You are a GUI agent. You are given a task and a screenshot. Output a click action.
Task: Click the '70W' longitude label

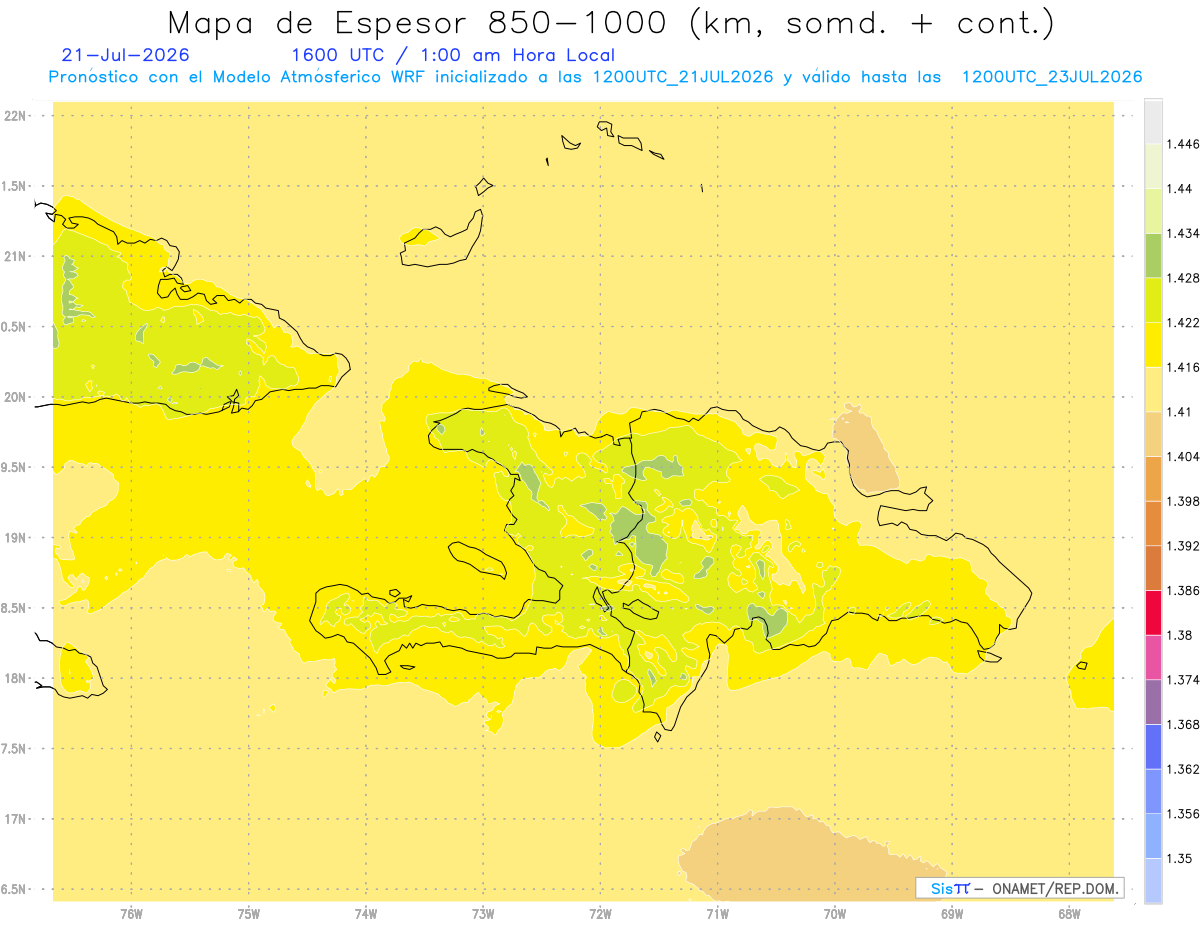tap(835, 913)
